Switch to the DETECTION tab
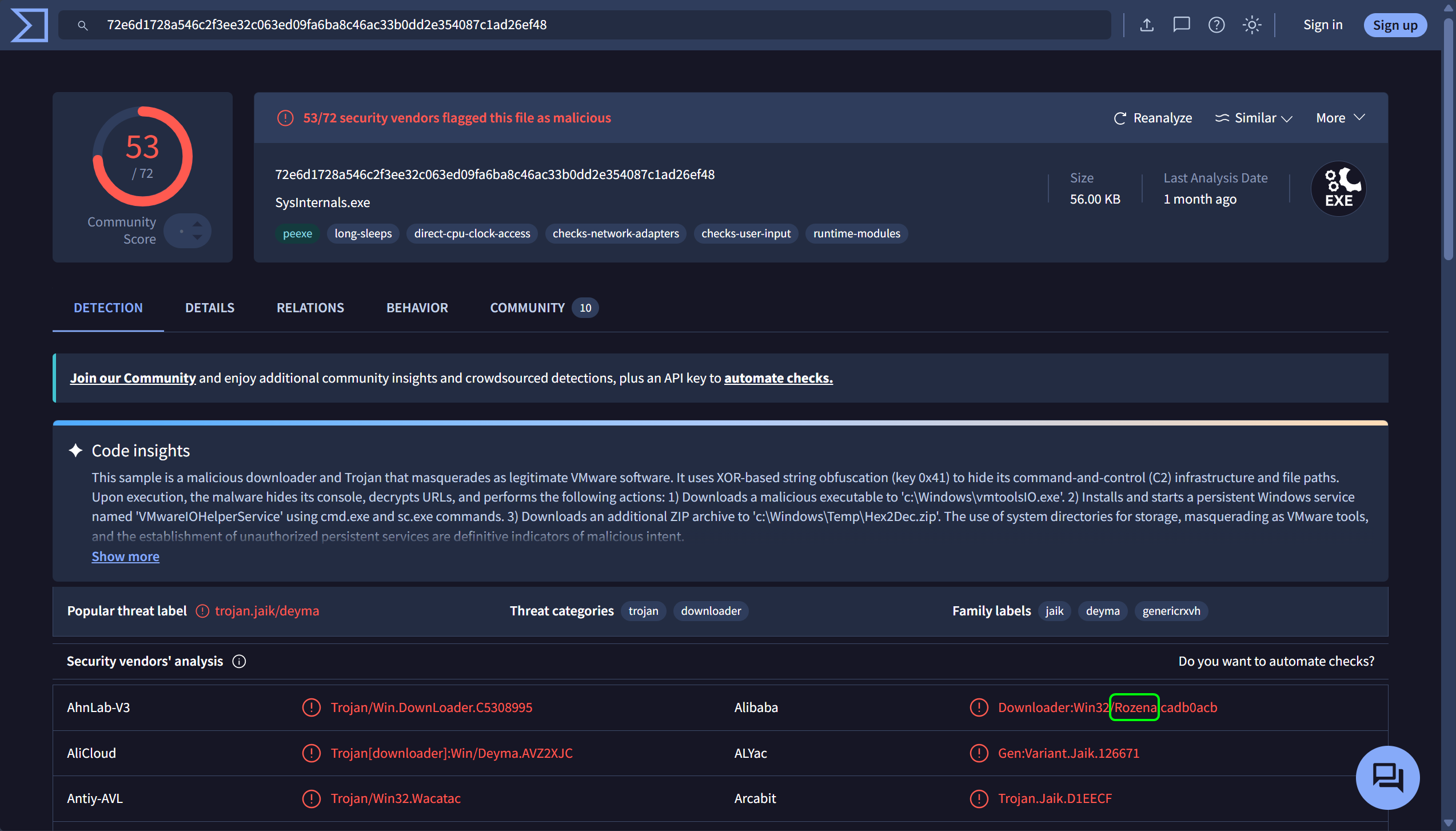The height and width of the screenshot is (831, 1456). pos(108,308)
